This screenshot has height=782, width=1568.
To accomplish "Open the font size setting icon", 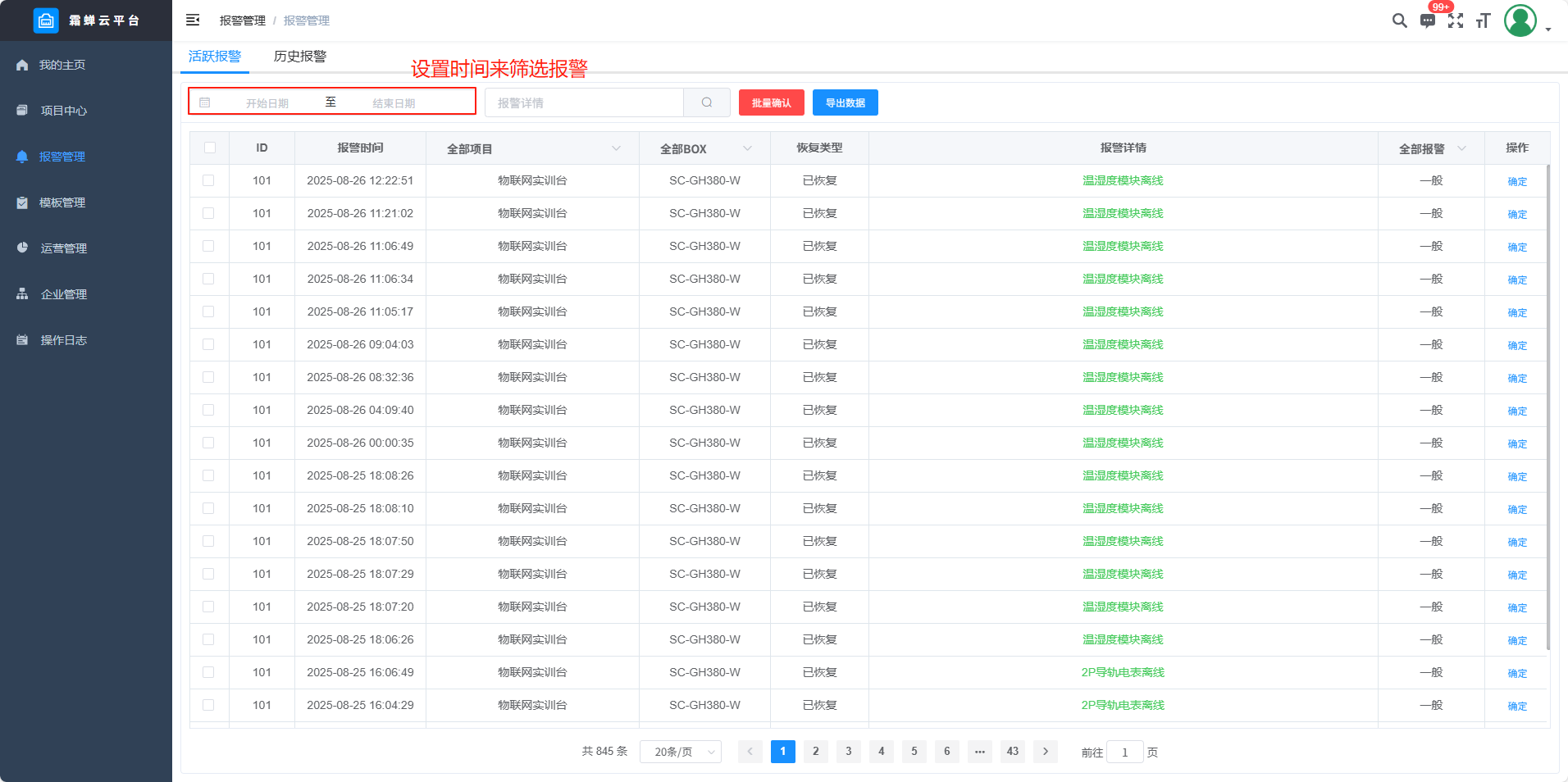I will pyautogui.click(x=1483, y=20).
